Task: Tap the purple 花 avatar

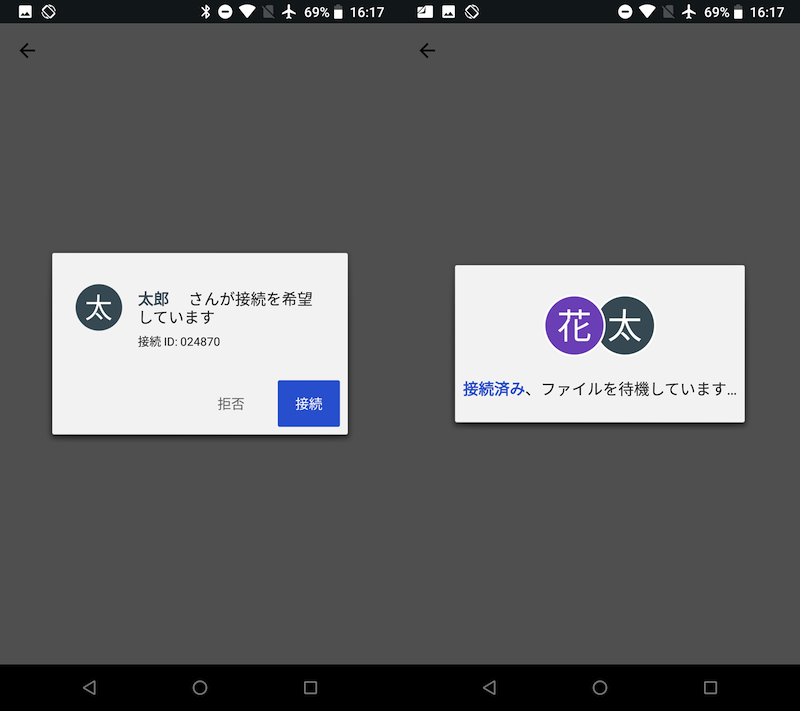Action: 574,325
